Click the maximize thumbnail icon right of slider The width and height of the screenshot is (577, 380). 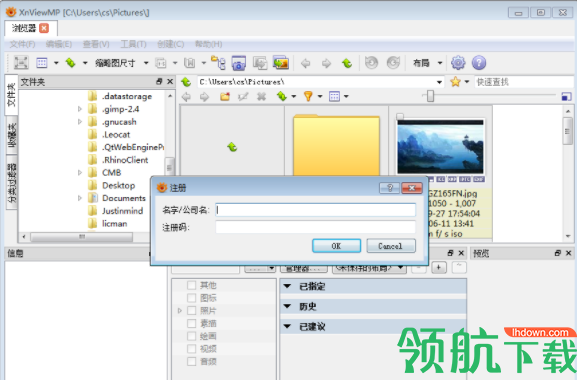tap(566, 97)
